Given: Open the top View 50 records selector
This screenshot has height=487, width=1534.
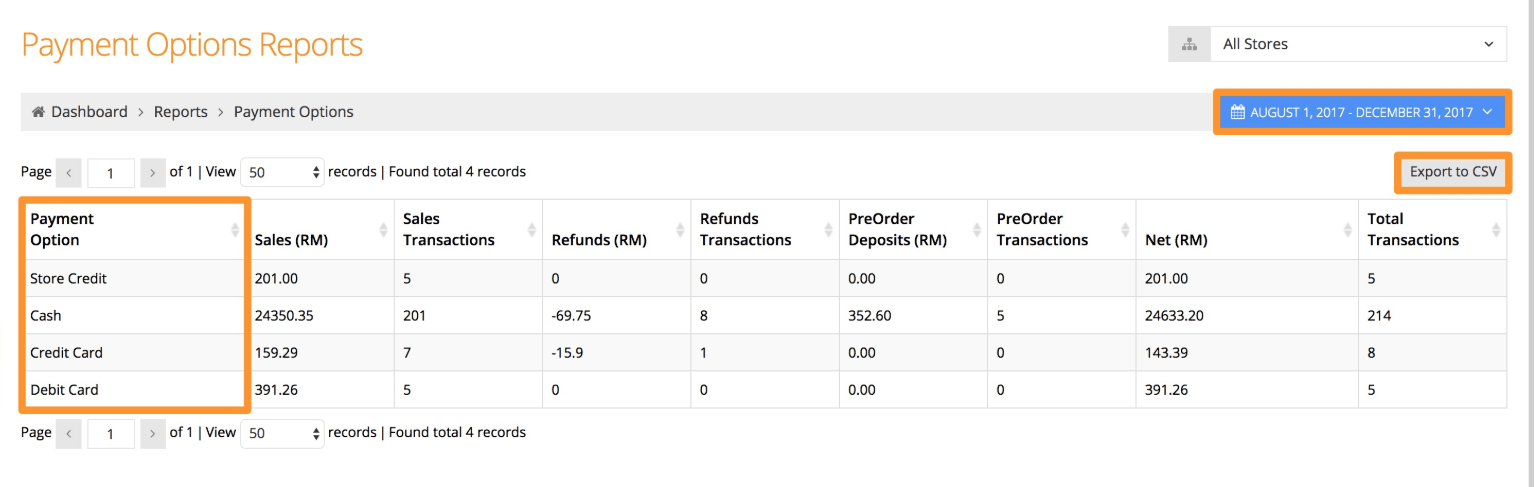Looking at the screenshot, I should [x=283, y=172].
